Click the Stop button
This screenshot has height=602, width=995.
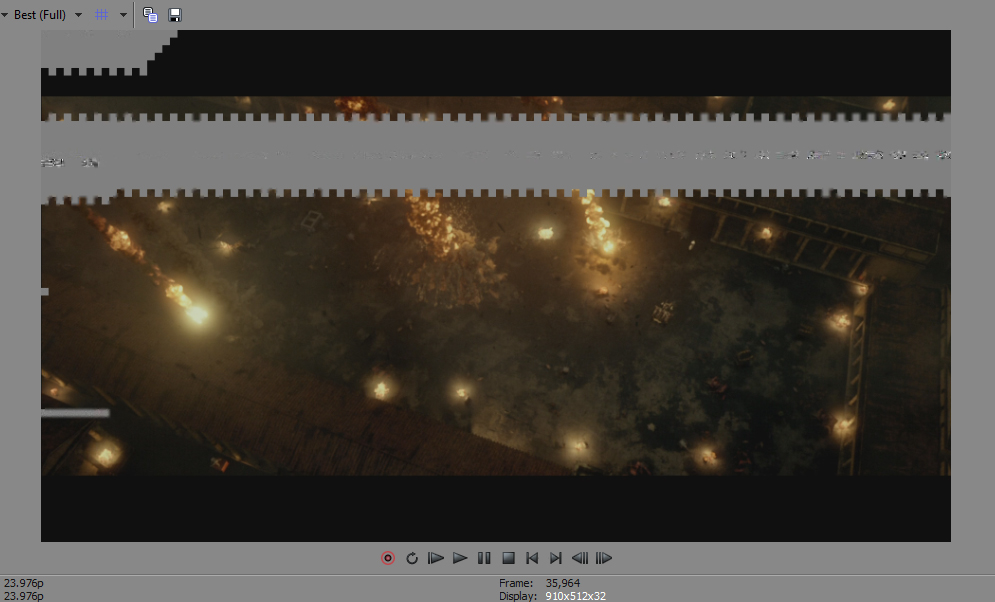(508, 558)
